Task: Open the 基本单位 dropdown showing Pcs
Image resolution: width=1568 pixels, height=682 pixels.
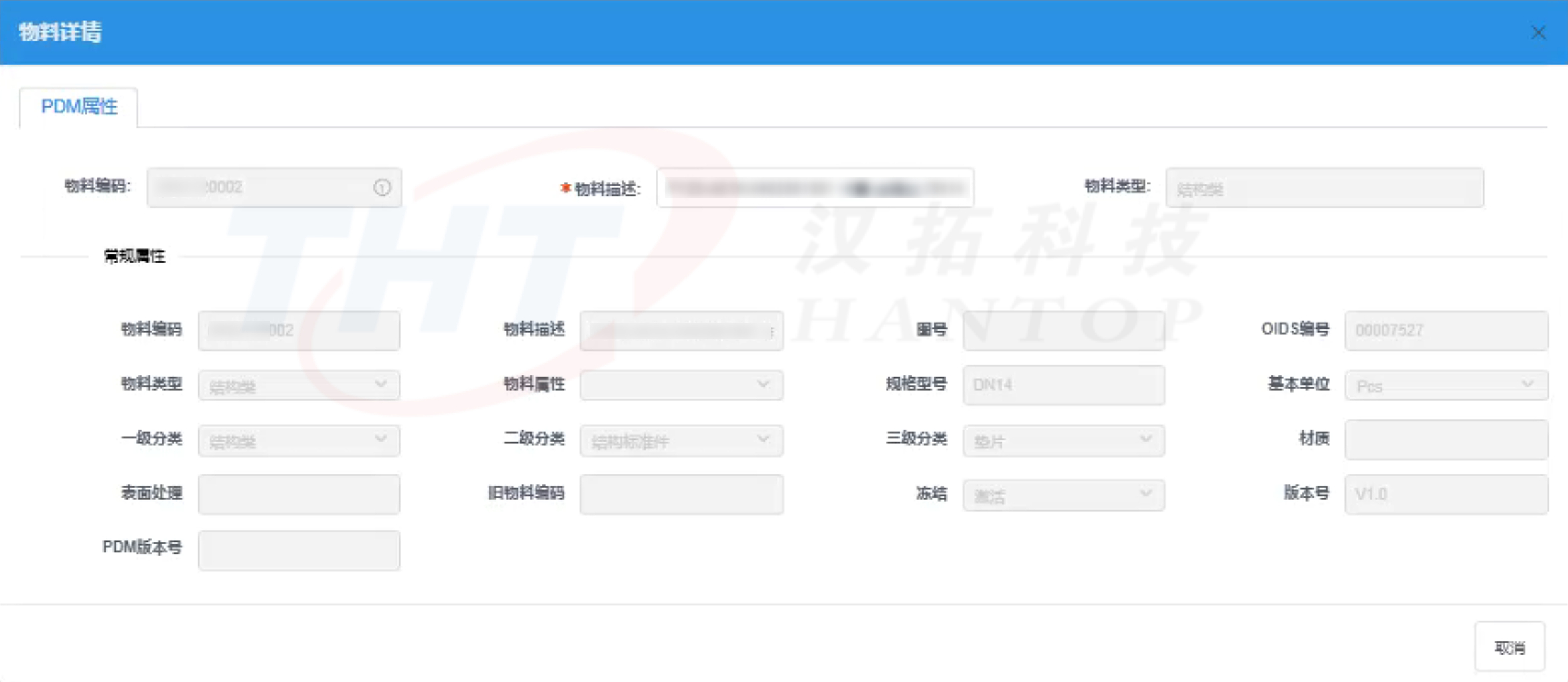Action: (x=1446, y=385)
